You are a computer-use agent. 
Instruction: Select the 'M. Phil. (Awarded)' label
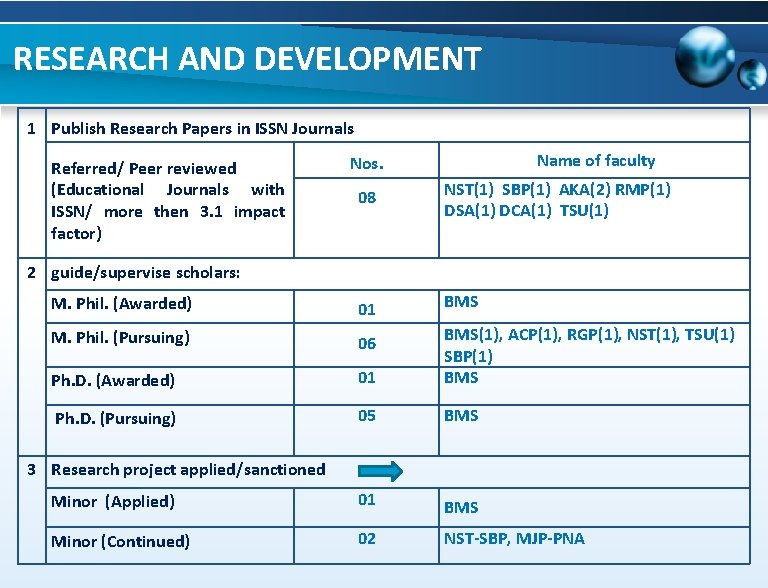[x=121, y=303]
